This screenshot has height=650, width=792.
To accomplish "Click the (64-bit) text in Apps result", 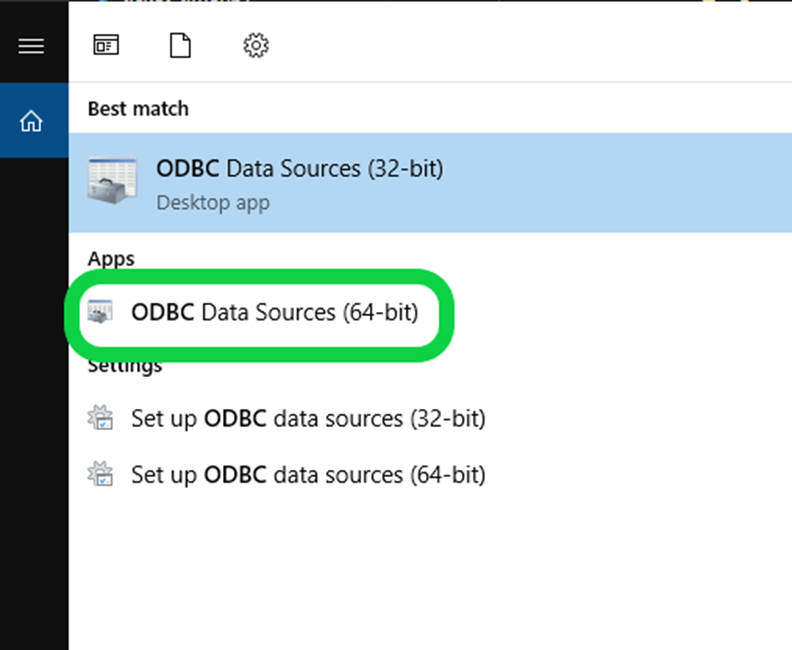I will (x=381, y=313).
